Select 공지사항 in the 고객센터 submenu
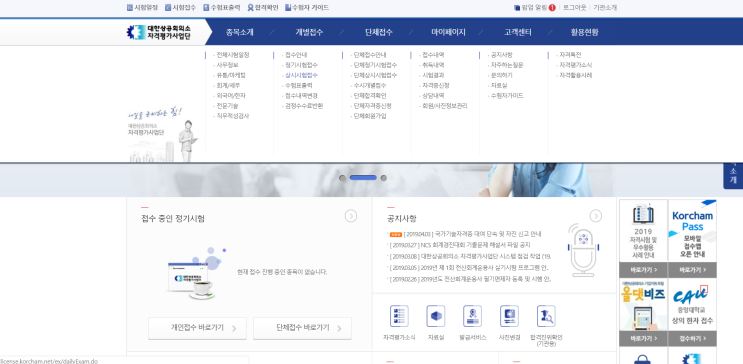The width and height of the screenshot is (743, 364). pos(502,55)
